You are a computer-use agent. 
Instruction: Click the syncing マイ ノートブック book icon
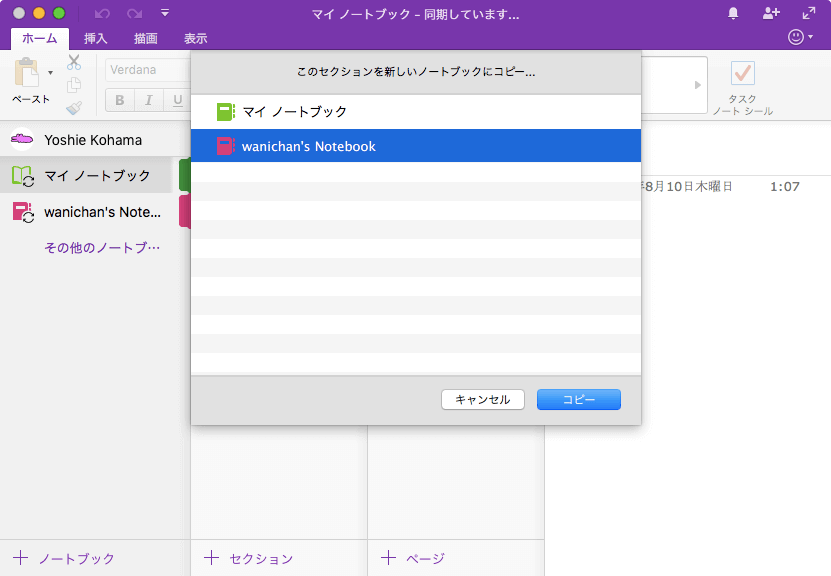pos(23,176)
